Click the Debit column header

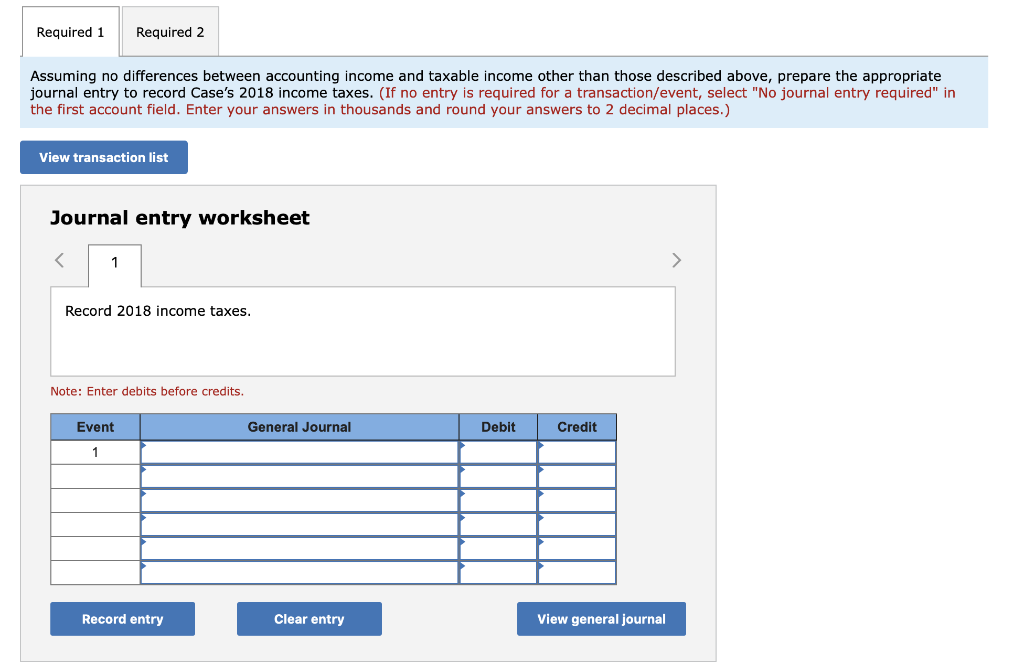(x=498, y=427)
